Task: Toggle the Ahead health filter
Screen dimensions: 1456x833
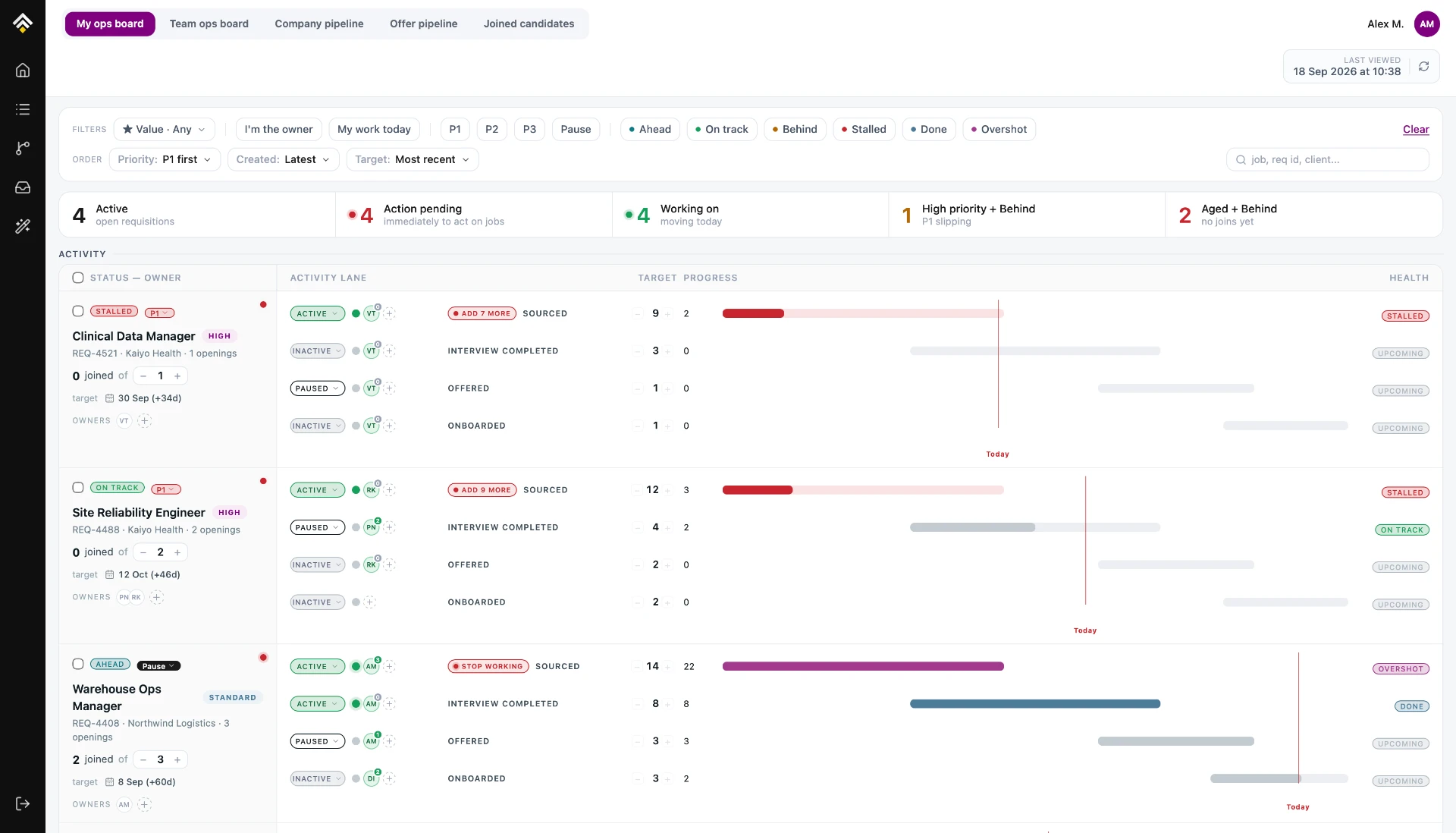Action: point(650,129)
